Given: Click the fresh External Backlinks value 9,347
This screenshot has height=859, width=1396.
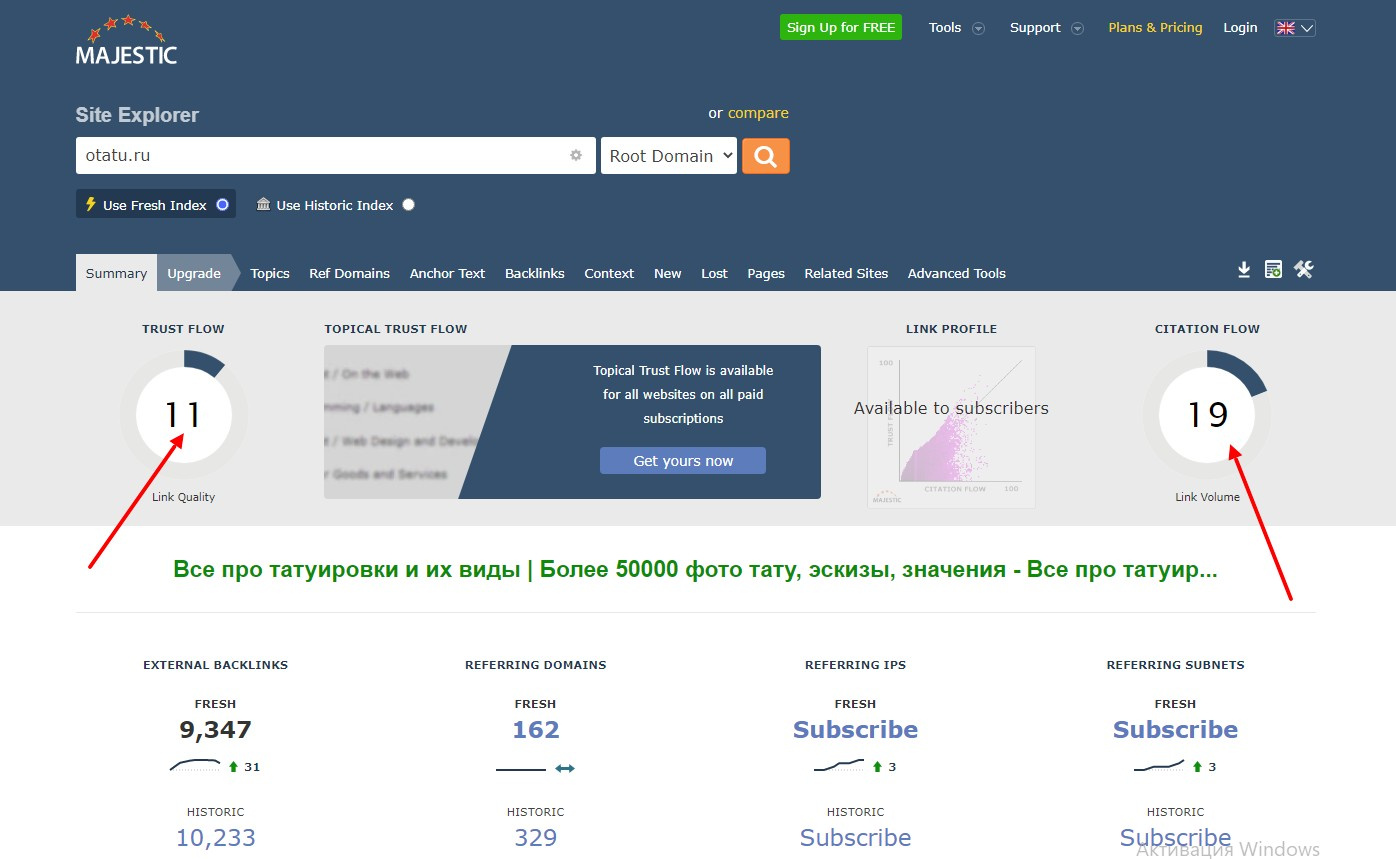Looking at the screenshot, I should point(216,730).
